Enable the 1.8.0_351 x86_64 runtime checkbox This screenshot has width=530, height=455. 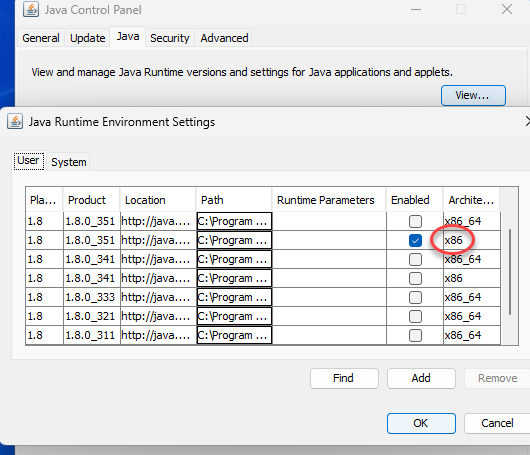point(415,221)
